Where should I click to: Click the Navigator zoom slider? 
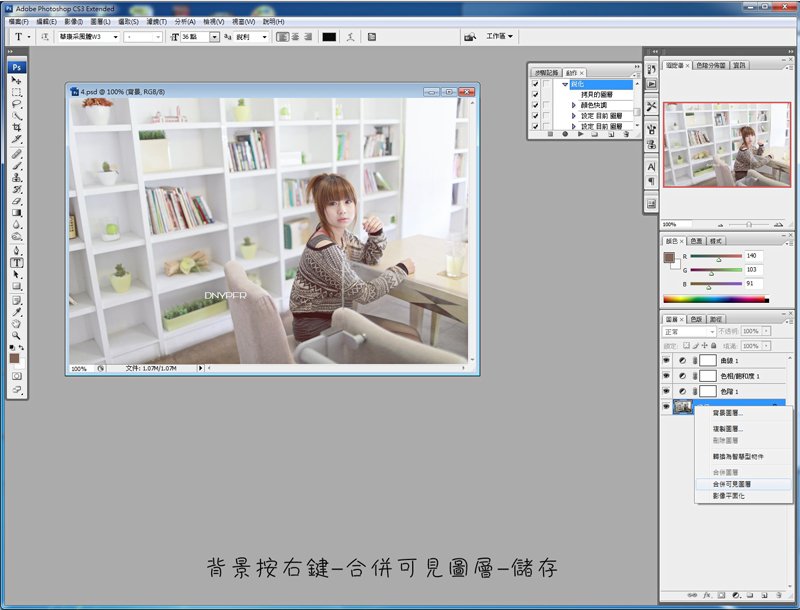(748, 224)
